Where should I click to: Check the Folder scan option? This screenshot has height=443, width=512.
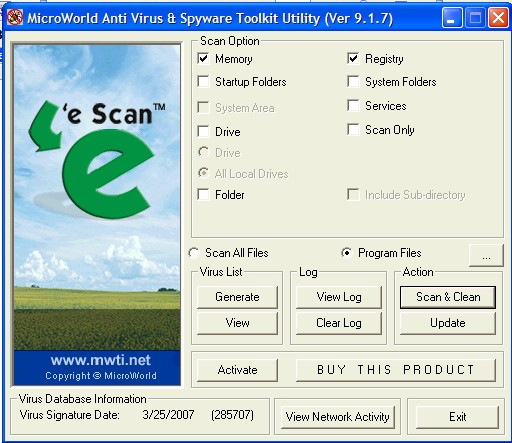203,194
